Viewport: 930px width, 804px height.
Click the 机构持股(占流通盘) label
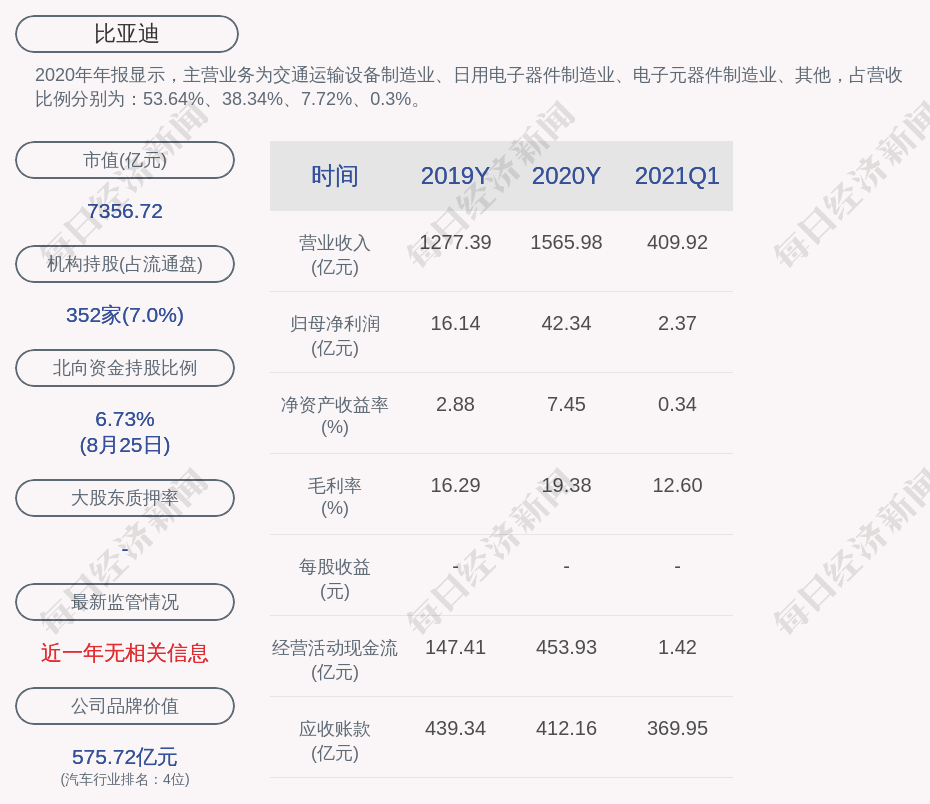pos(125,264)
